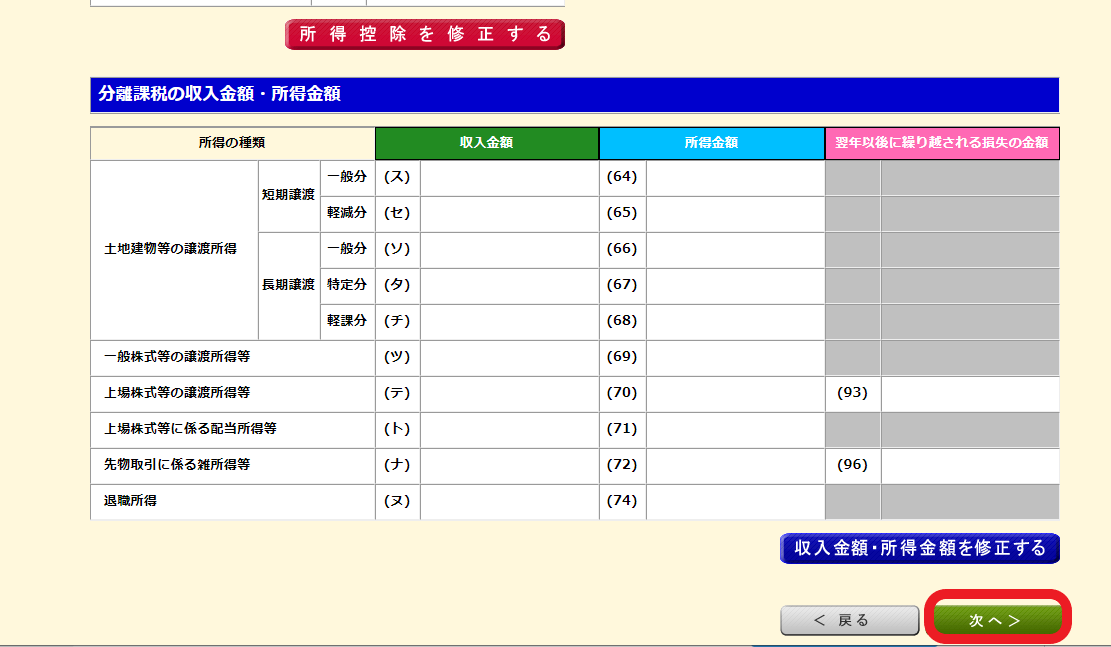Click the (70) code cell

point(622,394)
